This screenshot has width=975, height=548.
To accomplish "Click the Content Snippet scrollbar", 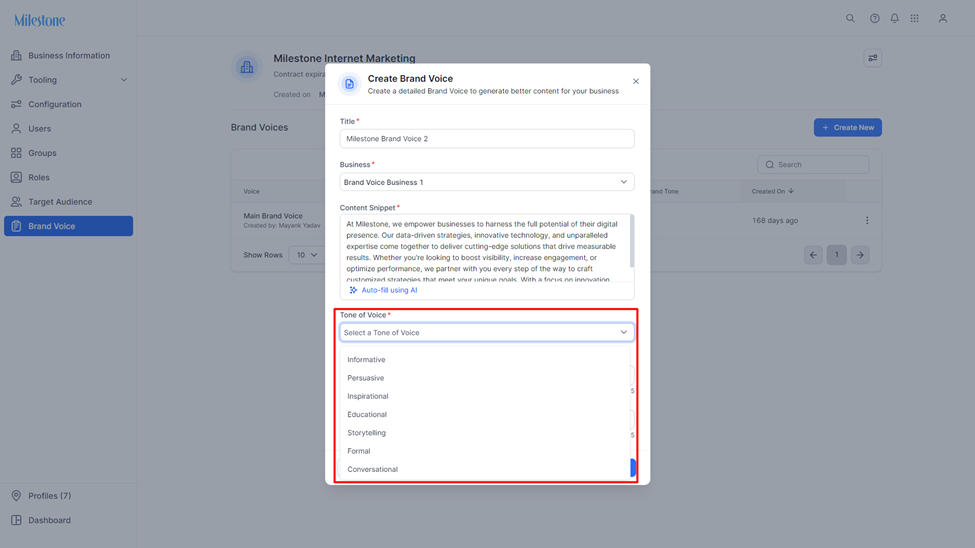I will coord(632,241).
